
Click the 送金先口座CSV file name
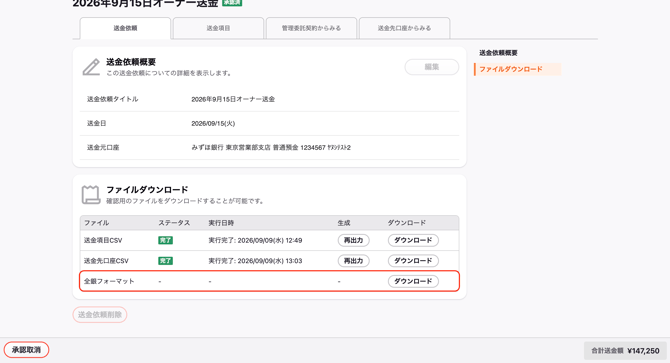click(x=106, y=261)
